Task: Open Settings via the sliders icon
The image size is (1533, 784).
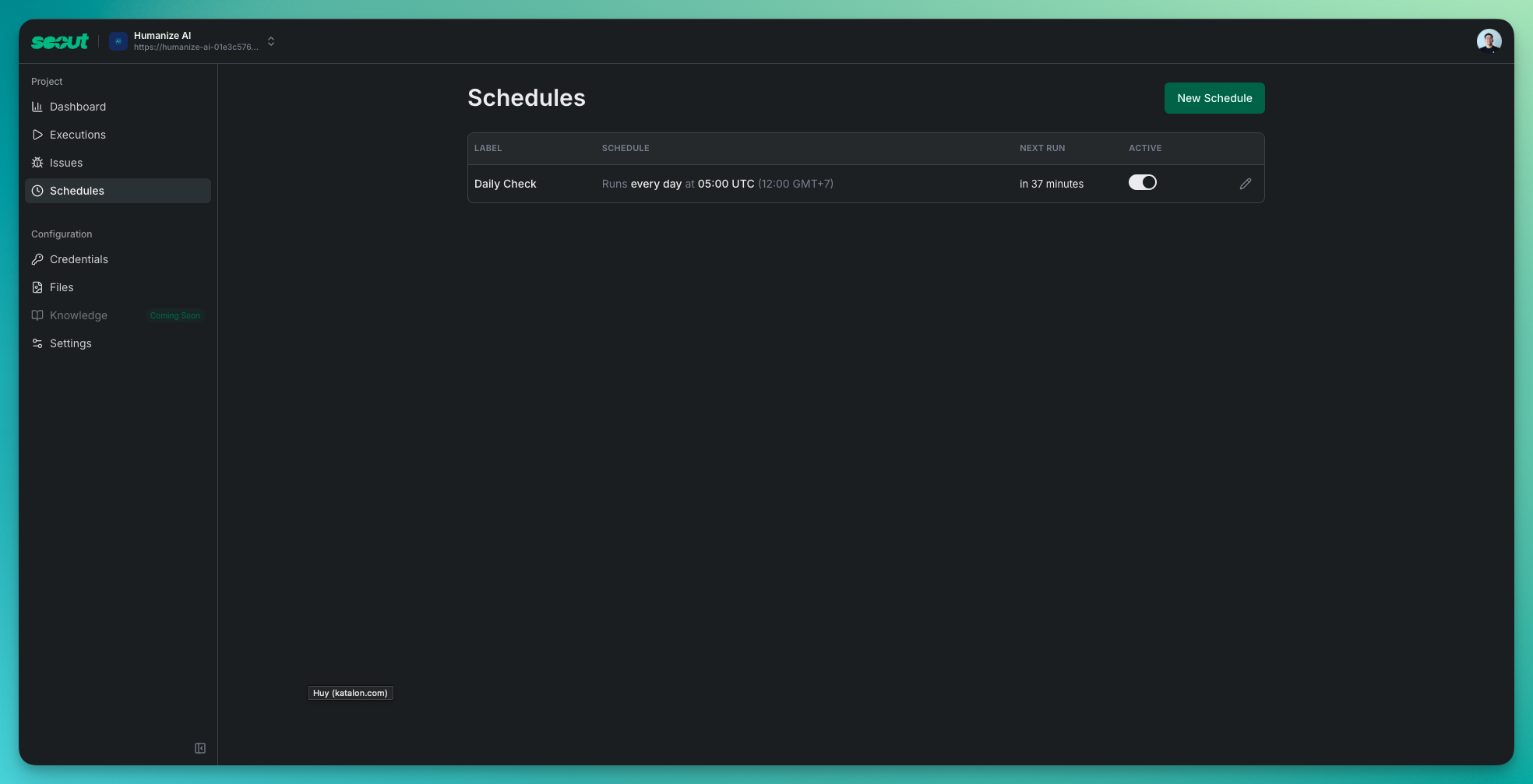Action: coord(37,343)
